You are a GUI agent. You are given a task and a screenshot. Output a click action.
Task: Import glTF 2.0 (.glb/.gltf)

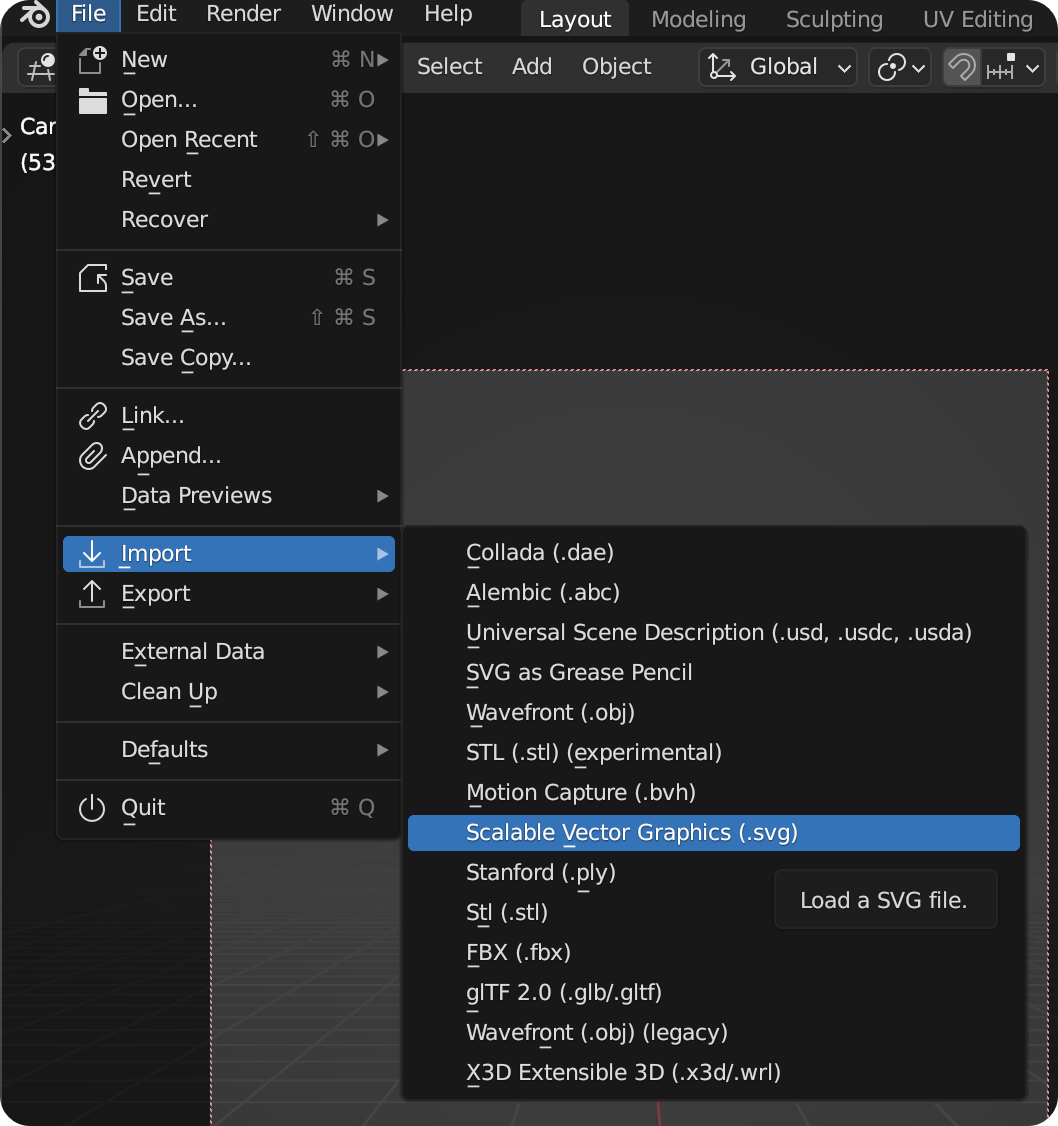pos(714,992)
